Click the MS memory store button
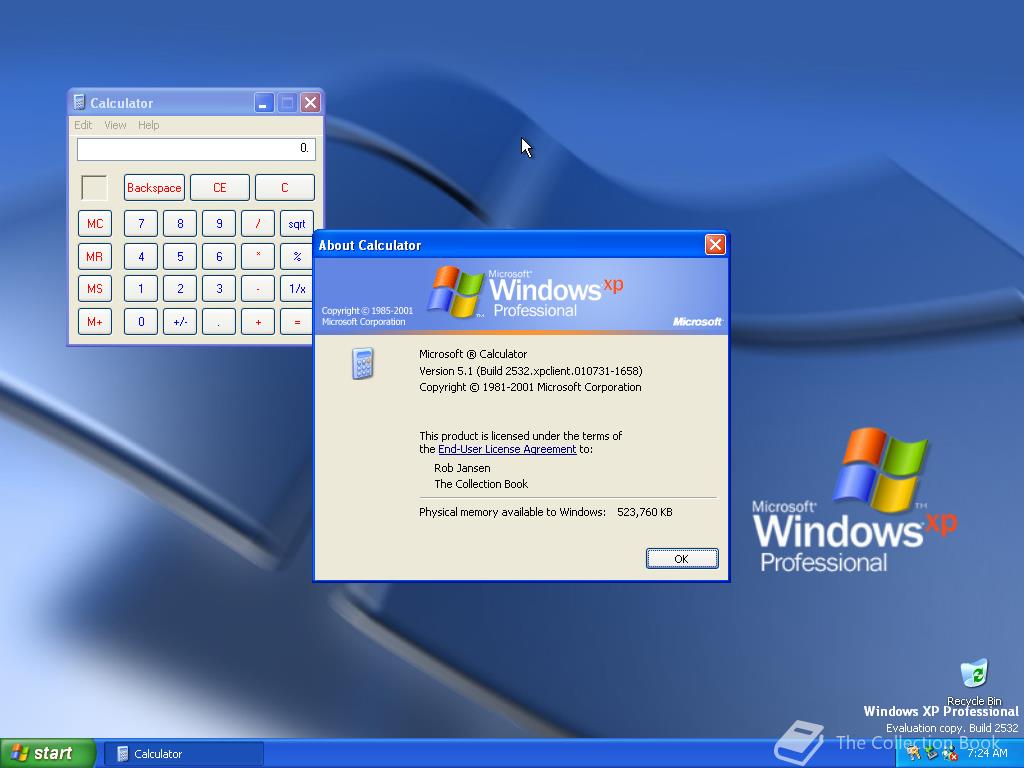Viewport: 1024px width, 768px height. click(x=95, y=289)
